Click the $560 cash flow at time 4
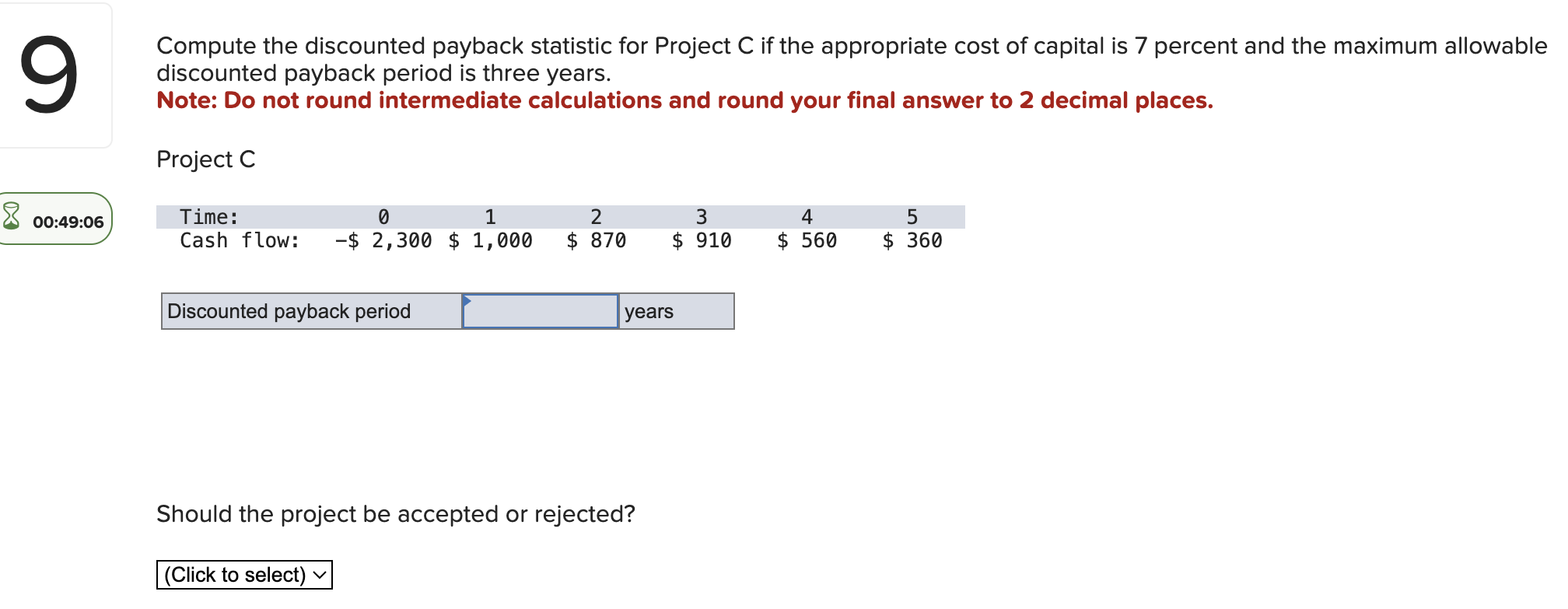 [807, 240]
